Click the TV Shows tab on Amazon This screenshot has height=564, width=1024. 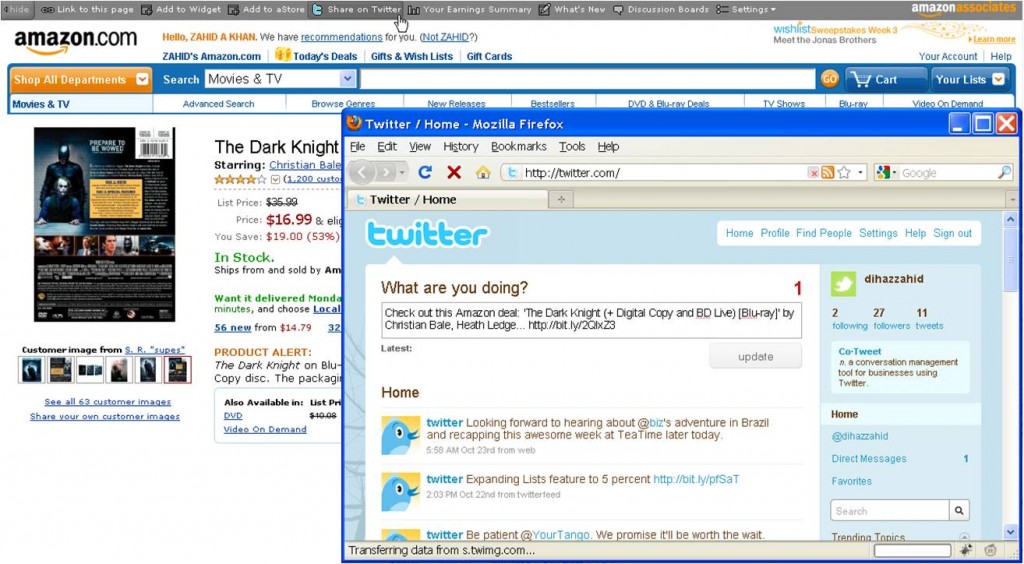click(x=784, y=104)
